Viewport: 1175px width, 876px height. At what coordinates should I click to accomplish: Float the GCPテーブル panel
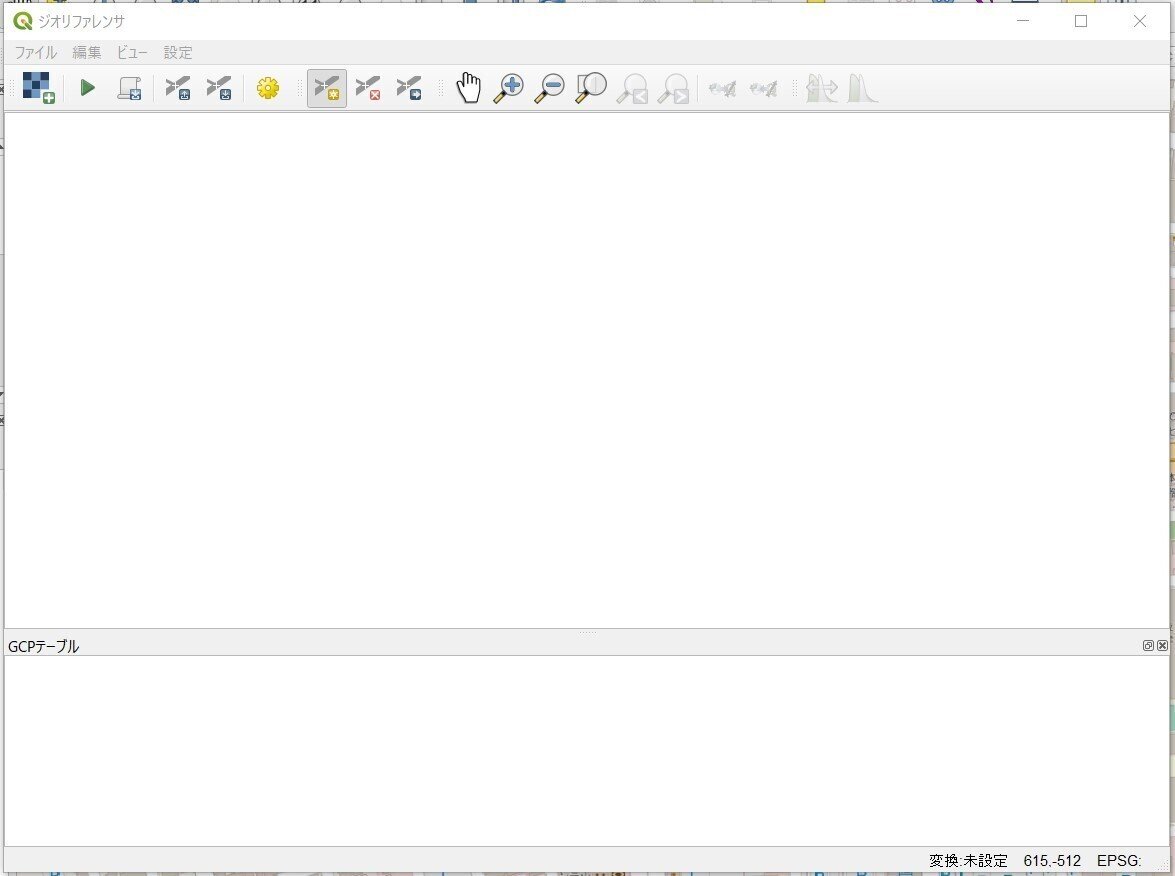tap(1148, 645)
